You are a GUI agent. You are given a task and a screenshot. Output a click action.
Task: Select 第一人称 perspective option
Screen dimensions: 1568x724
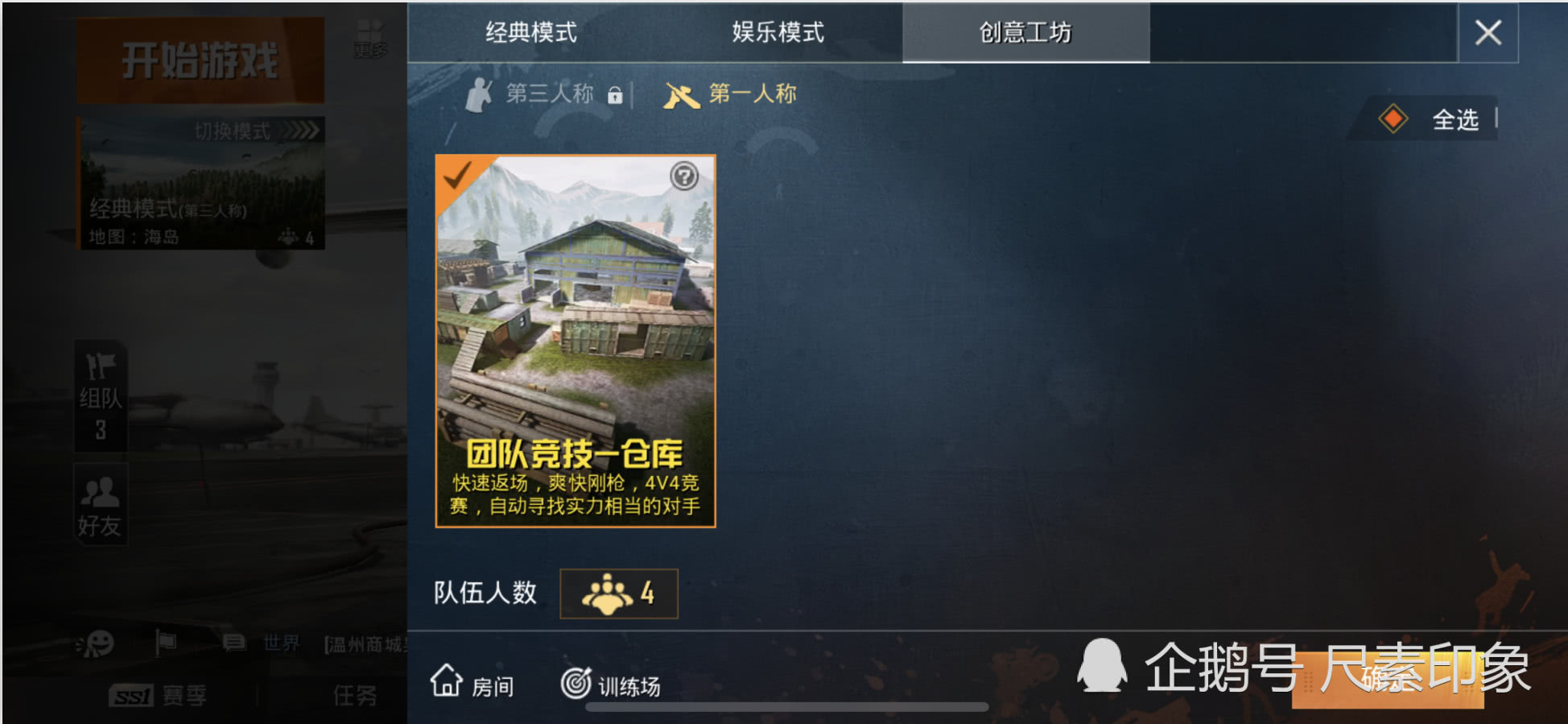pos(752,94)
